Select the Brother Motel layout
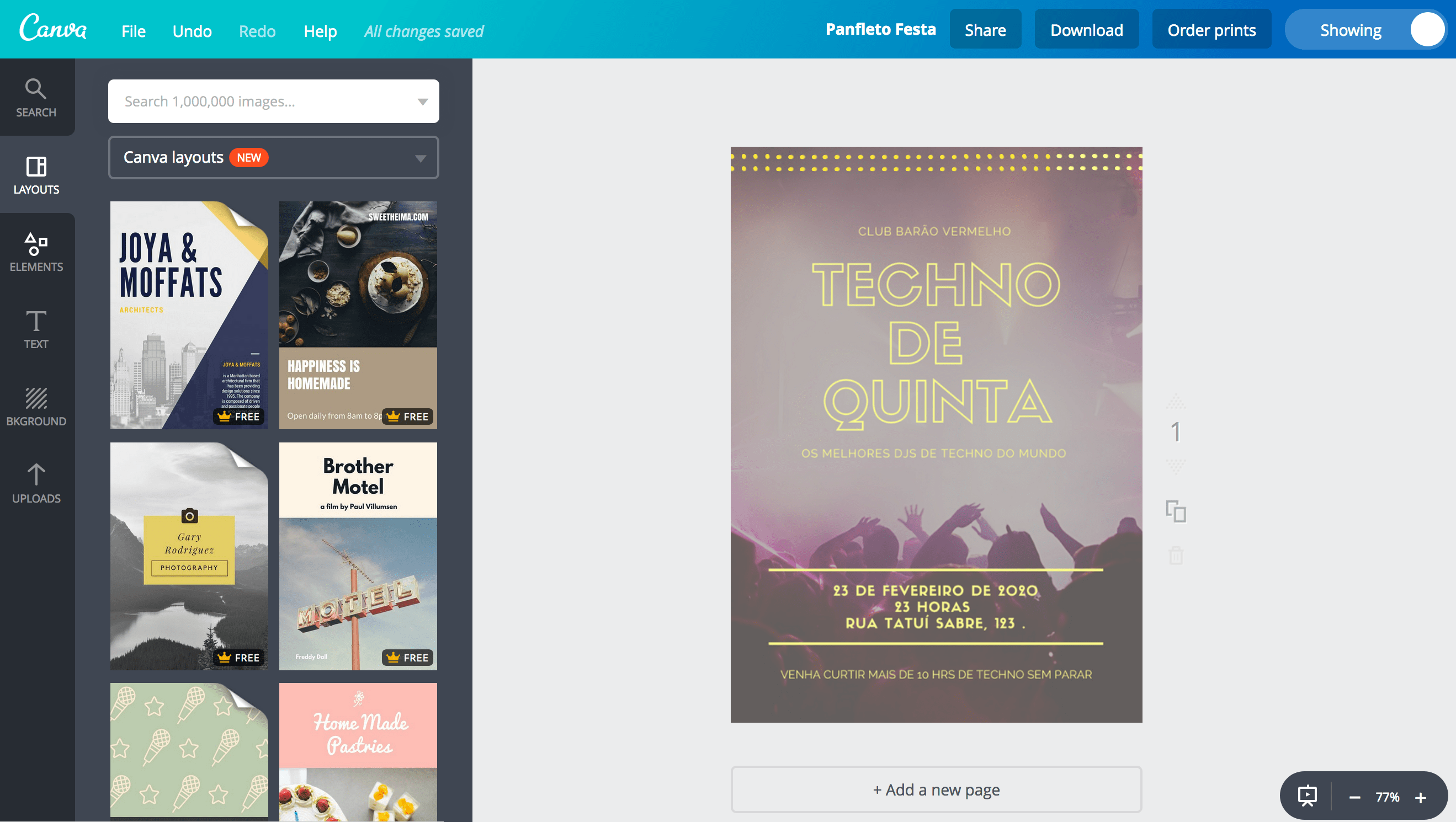 click(x=358, y=557)
